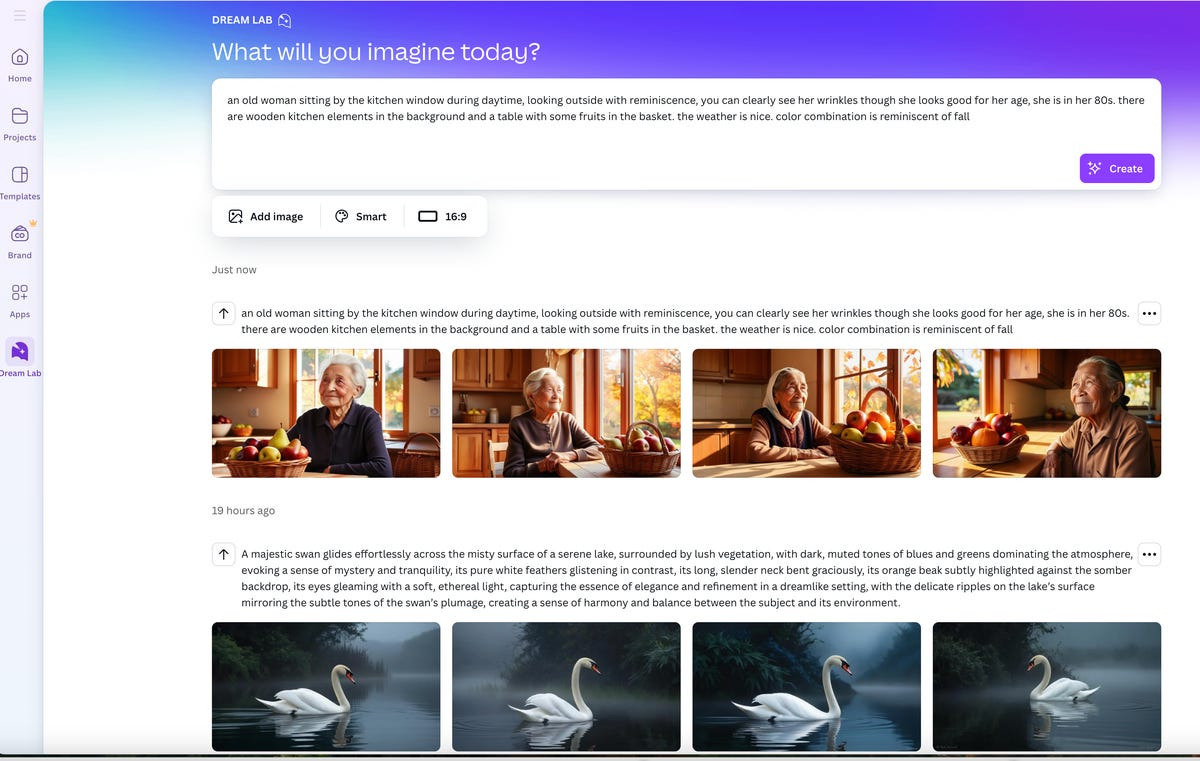Screen dimensions: 1200x761
Task: Open Apps grid icon
Action: click(20, 294)
